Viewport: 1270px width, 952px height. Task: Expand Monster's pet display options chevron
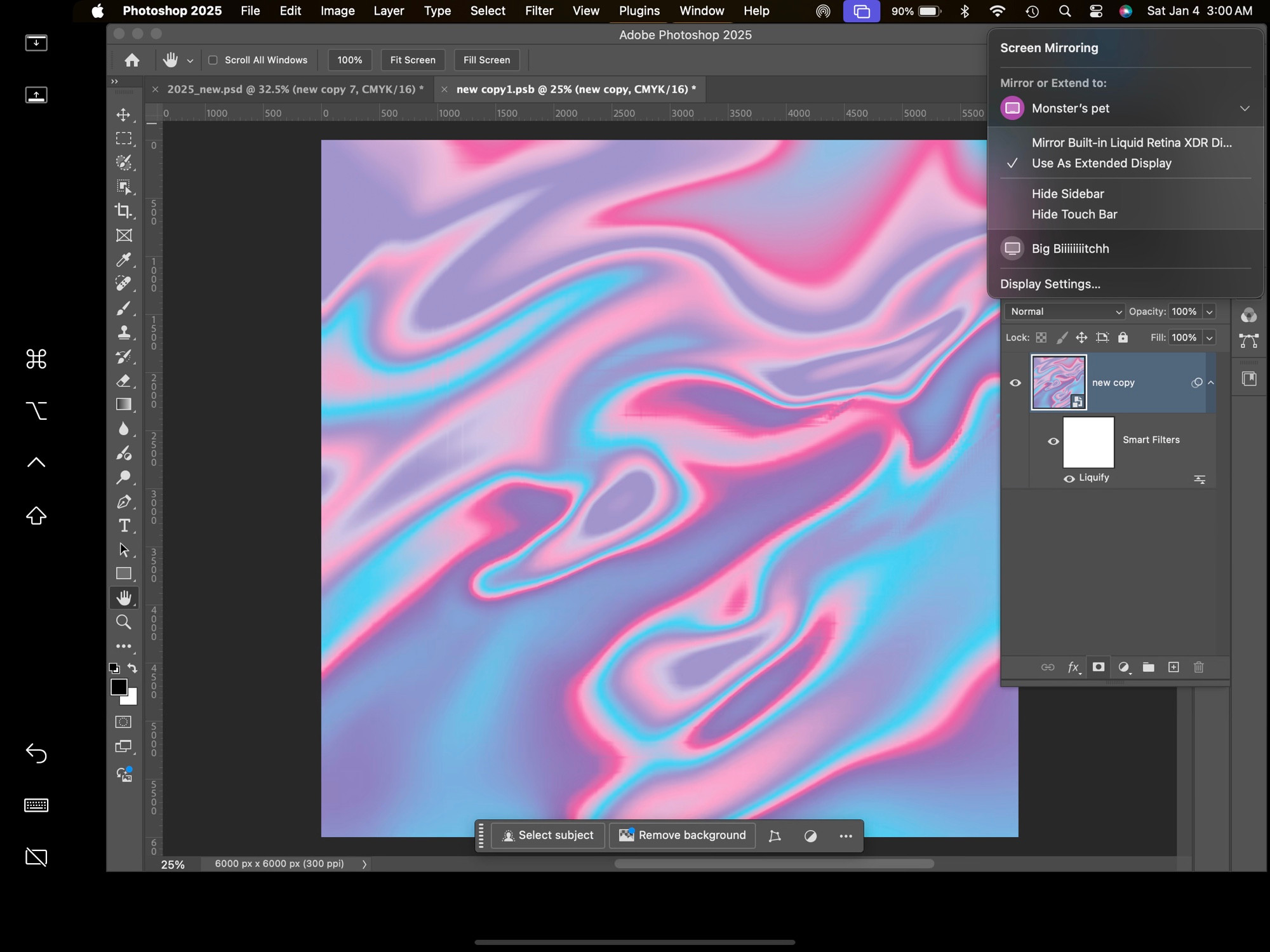[1245, 109]
